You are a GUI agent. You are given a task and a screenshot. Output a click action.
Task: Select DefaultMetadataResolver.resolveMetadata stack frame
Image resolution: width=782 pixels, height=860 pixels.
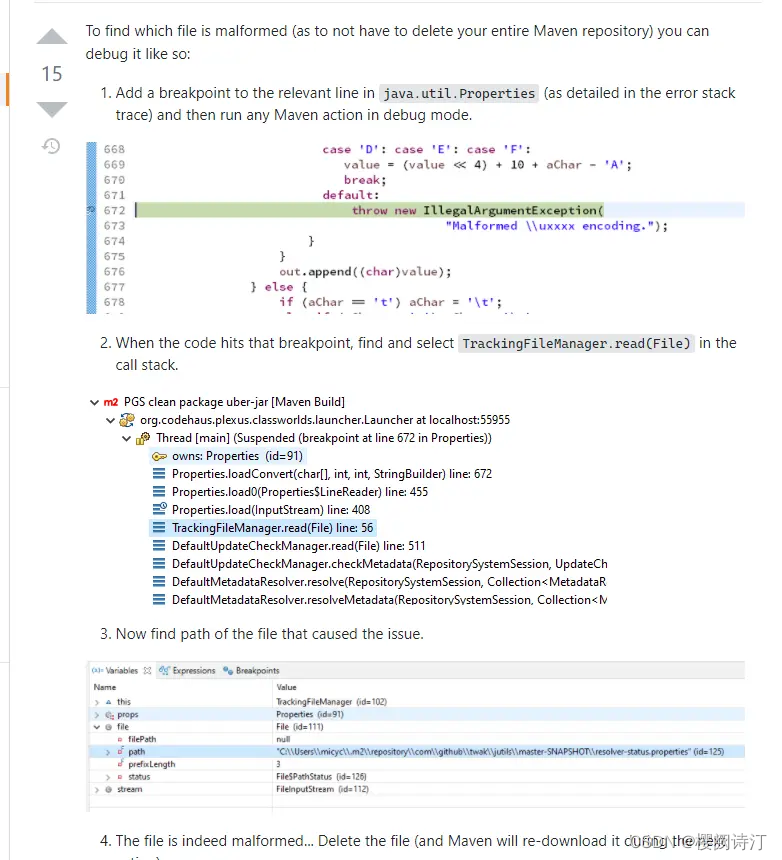(389, 599)
